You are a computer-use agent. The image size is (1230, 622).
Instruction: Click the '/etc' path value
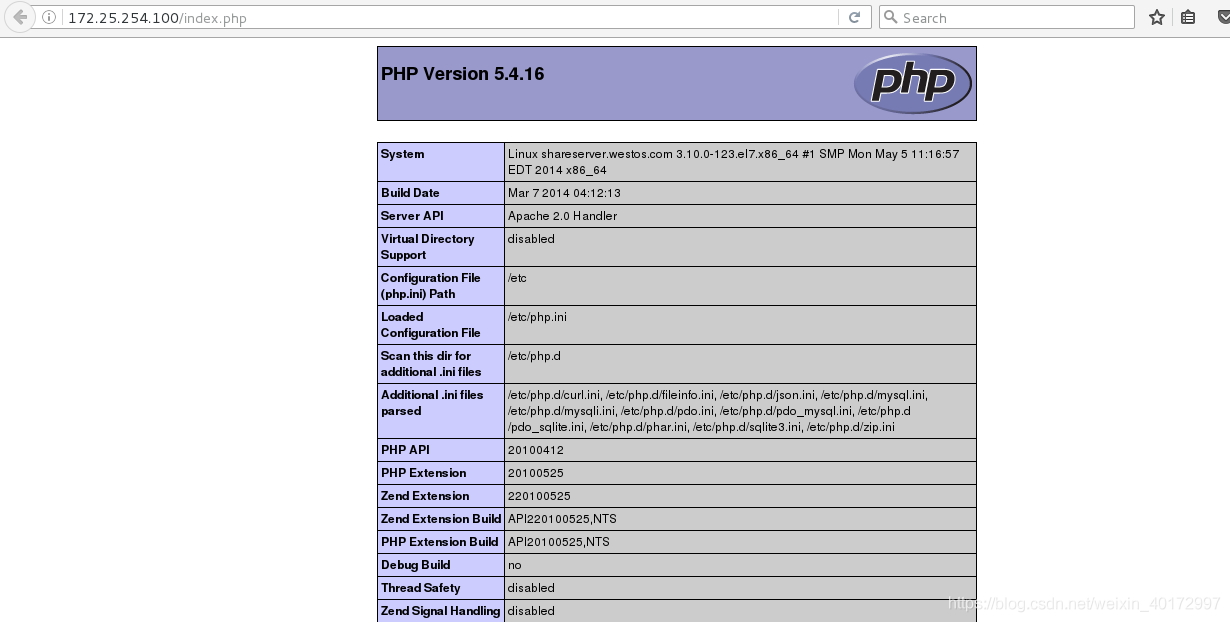[x=517, y=278]
